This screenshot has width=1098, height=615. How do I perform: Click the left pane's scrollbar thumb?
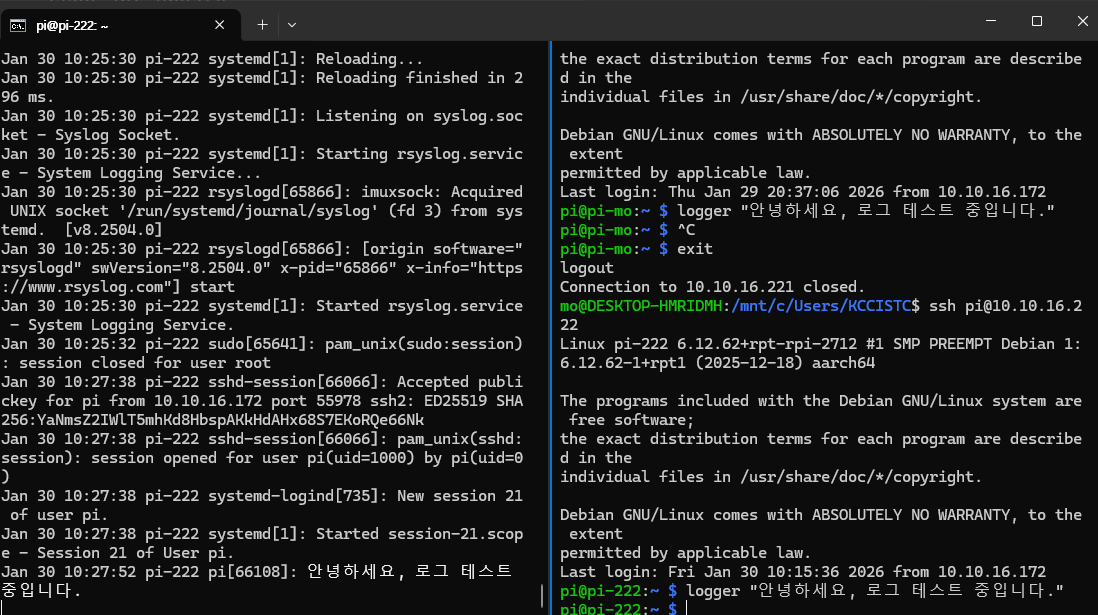pos(542,595)
